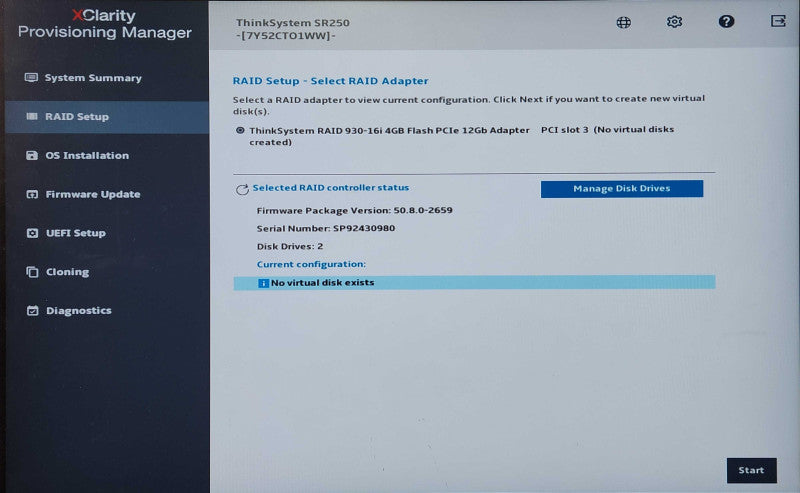The width and height of the screenshot is (800, 493).
Task: Click the Diagnostics checklist icon
Action: (33, 310)
